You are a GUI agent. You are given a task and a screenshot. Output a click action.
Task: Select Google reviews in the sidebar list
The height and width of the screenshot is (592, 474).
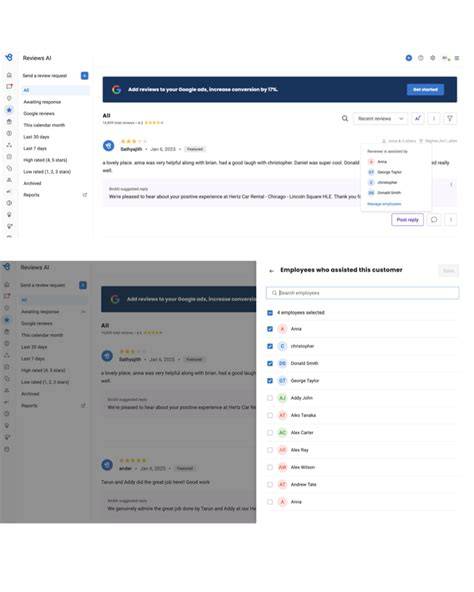(x=39, y=114)
